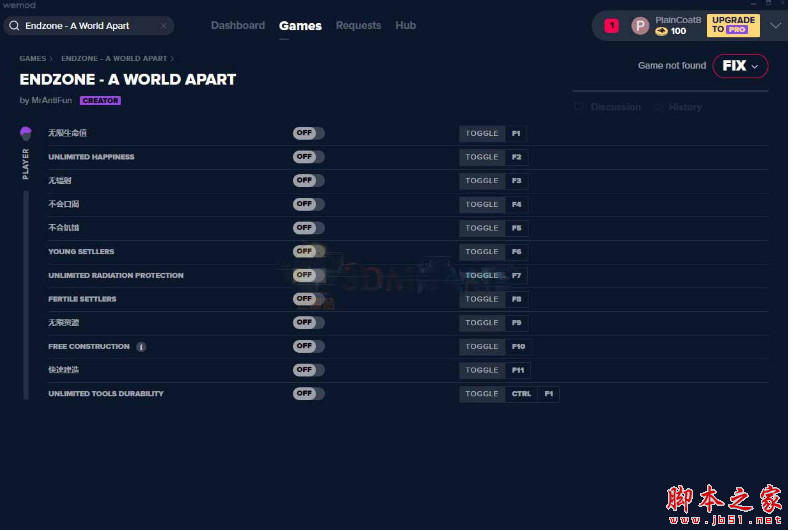The width and height of the screenshot is (793, 531).
Task: Enable Free Construction switch
Action: pyautogui.click(x=309, y=346)
